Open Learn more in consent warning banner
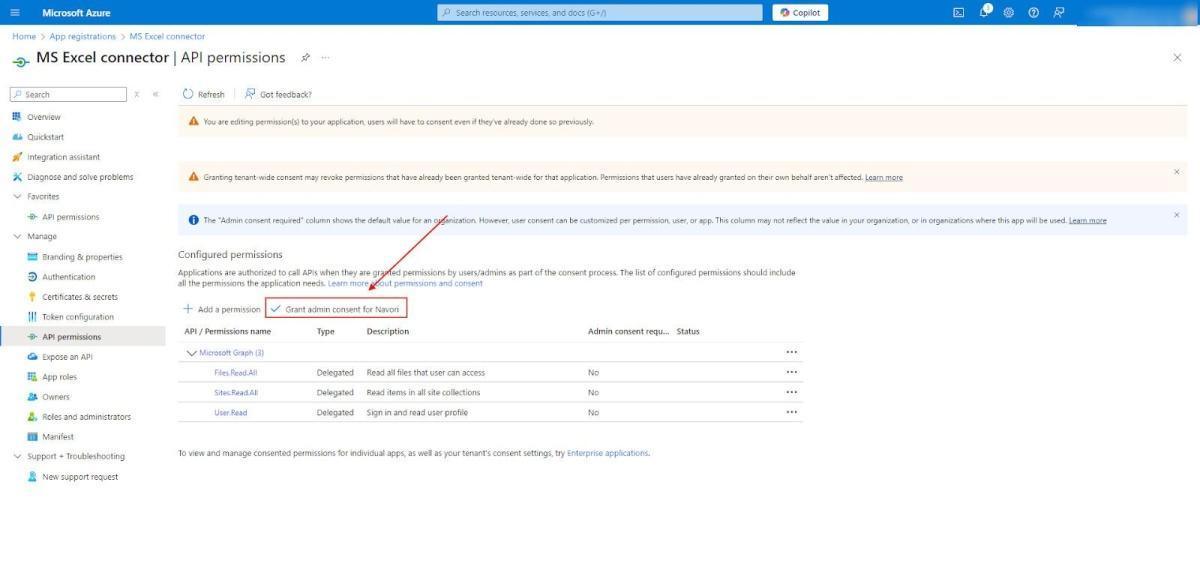This screenshot has height=569, width=1200. tap(884, 177)
